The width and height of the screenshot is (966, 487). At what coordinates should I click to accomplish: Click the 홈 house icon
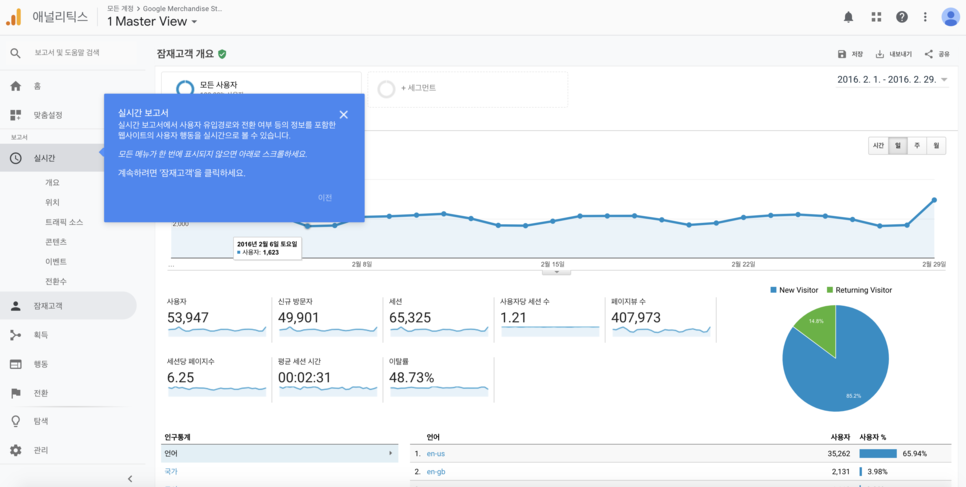[16, 86]
